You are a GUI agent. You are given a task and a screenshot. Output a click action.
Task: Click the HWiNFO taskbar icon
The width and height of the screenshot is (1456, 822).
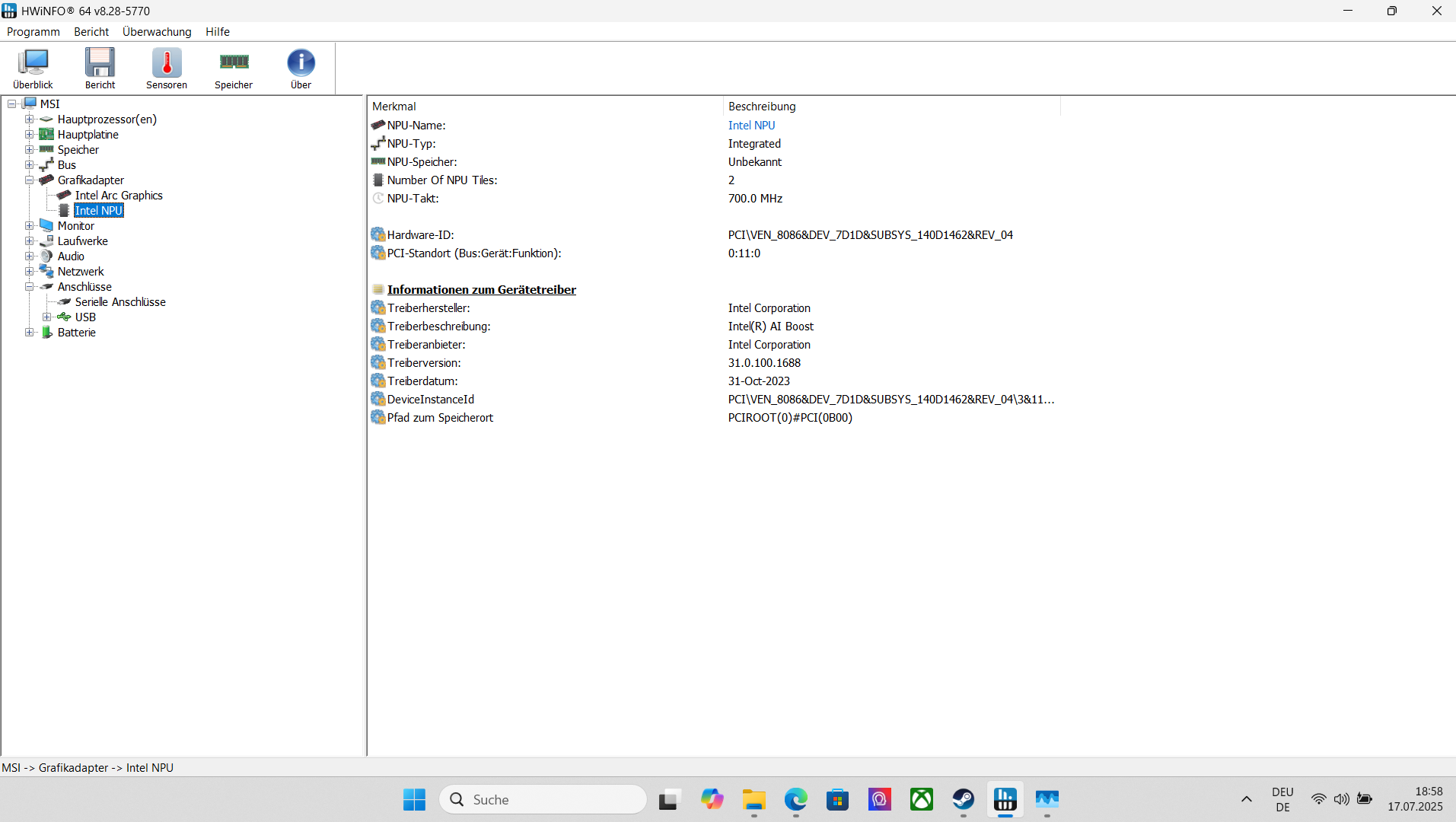[x=1005, y=799]
